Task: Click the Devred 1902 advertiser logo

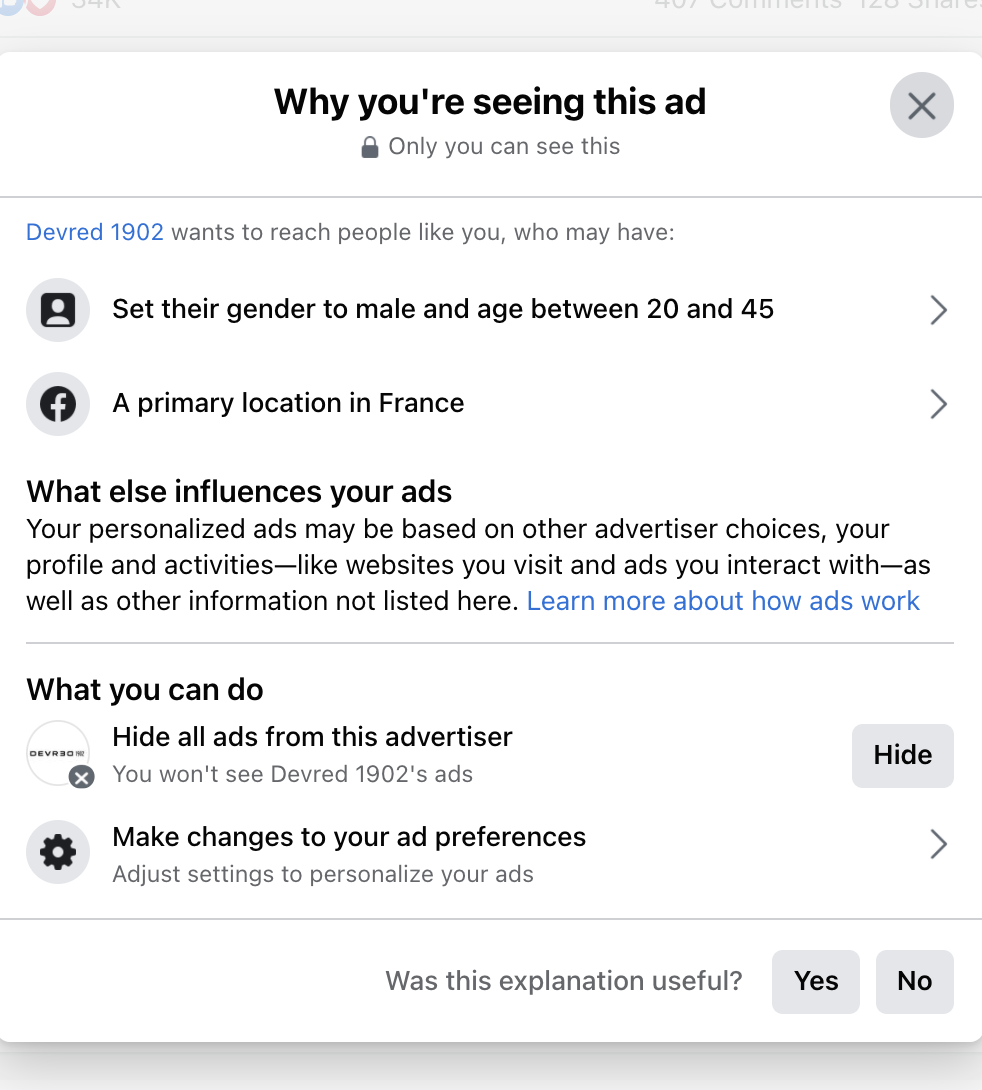Action: [56, 752]
